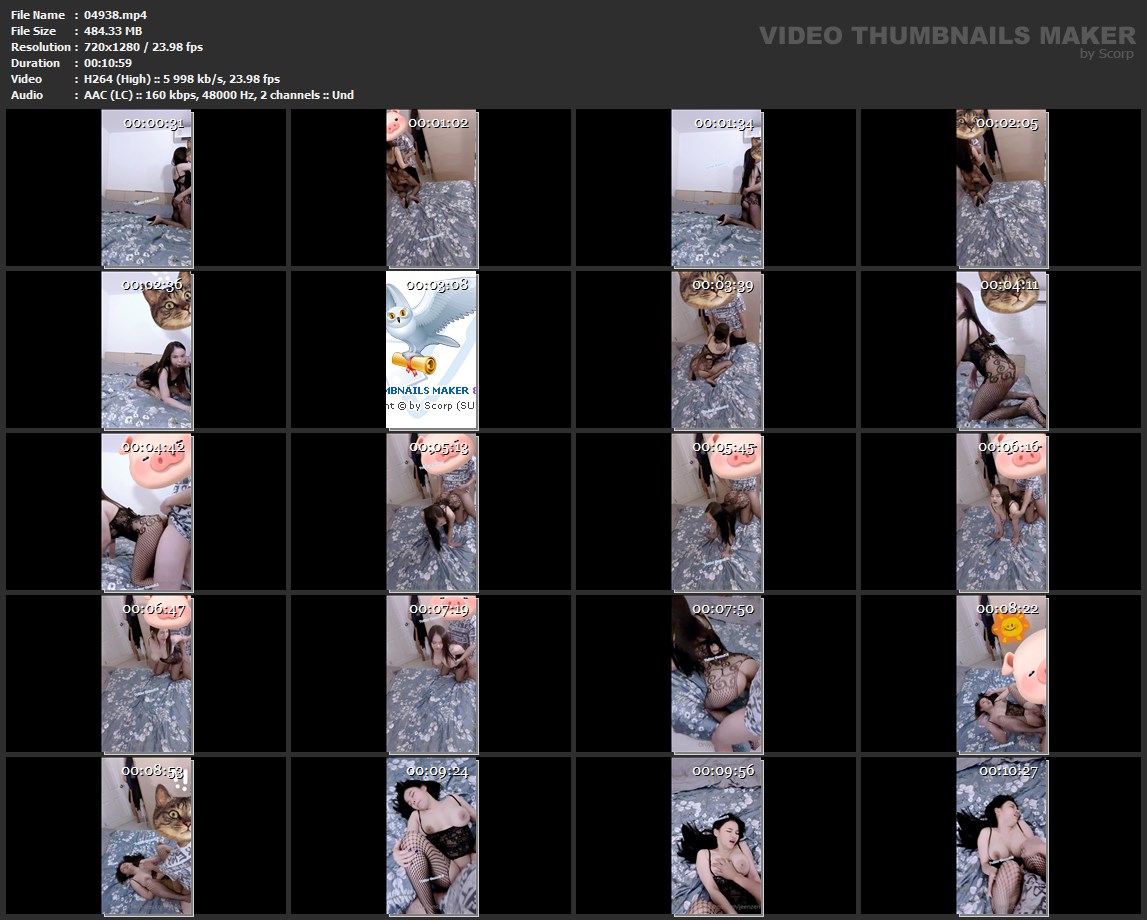Click the VIDEO THUMBNAILS MAKER watermark title
1147x920 pixels.
(x=946, y=35)
